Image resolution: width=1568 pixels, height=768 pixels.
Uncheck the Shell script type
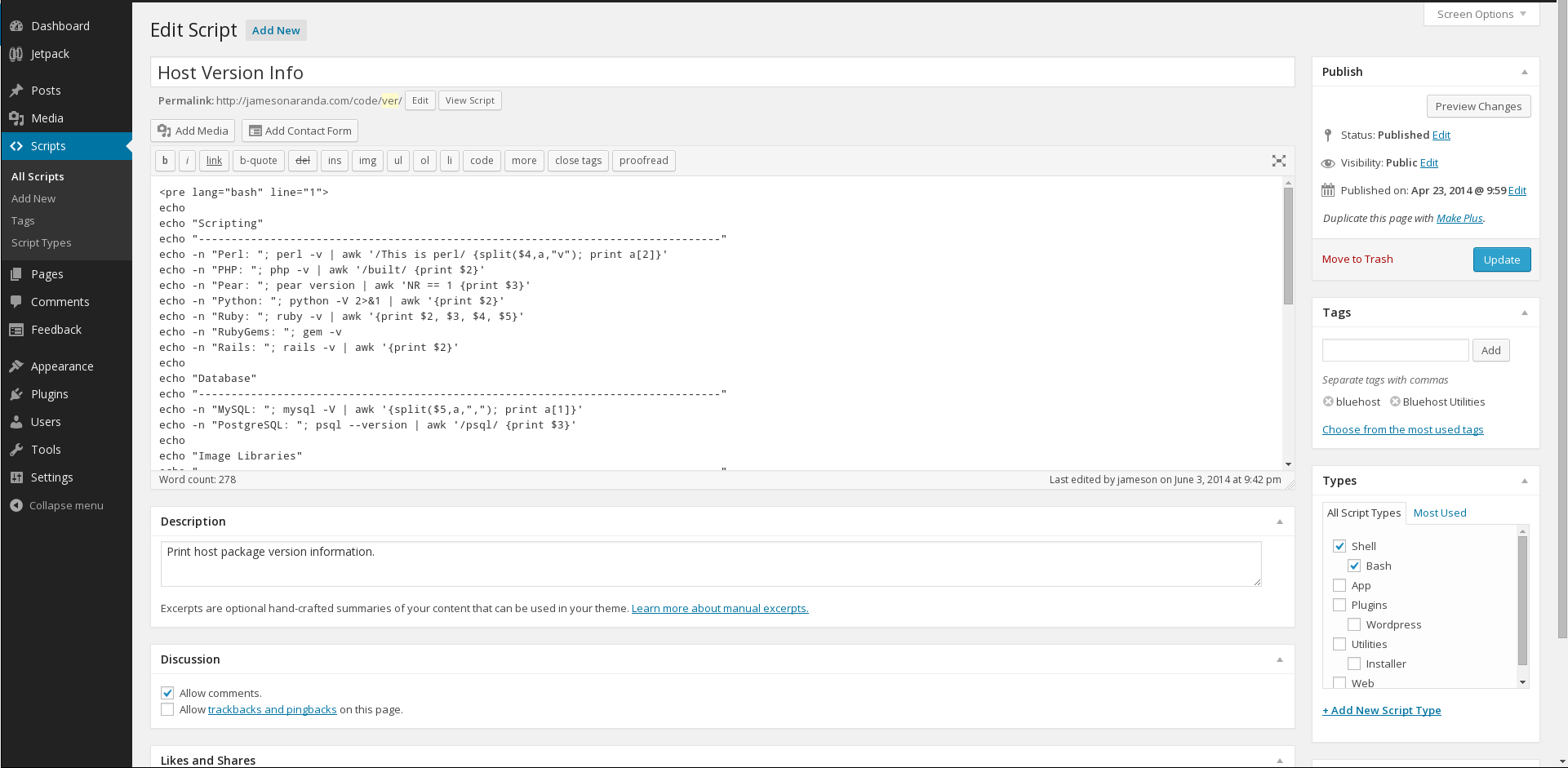(1339, 546)
